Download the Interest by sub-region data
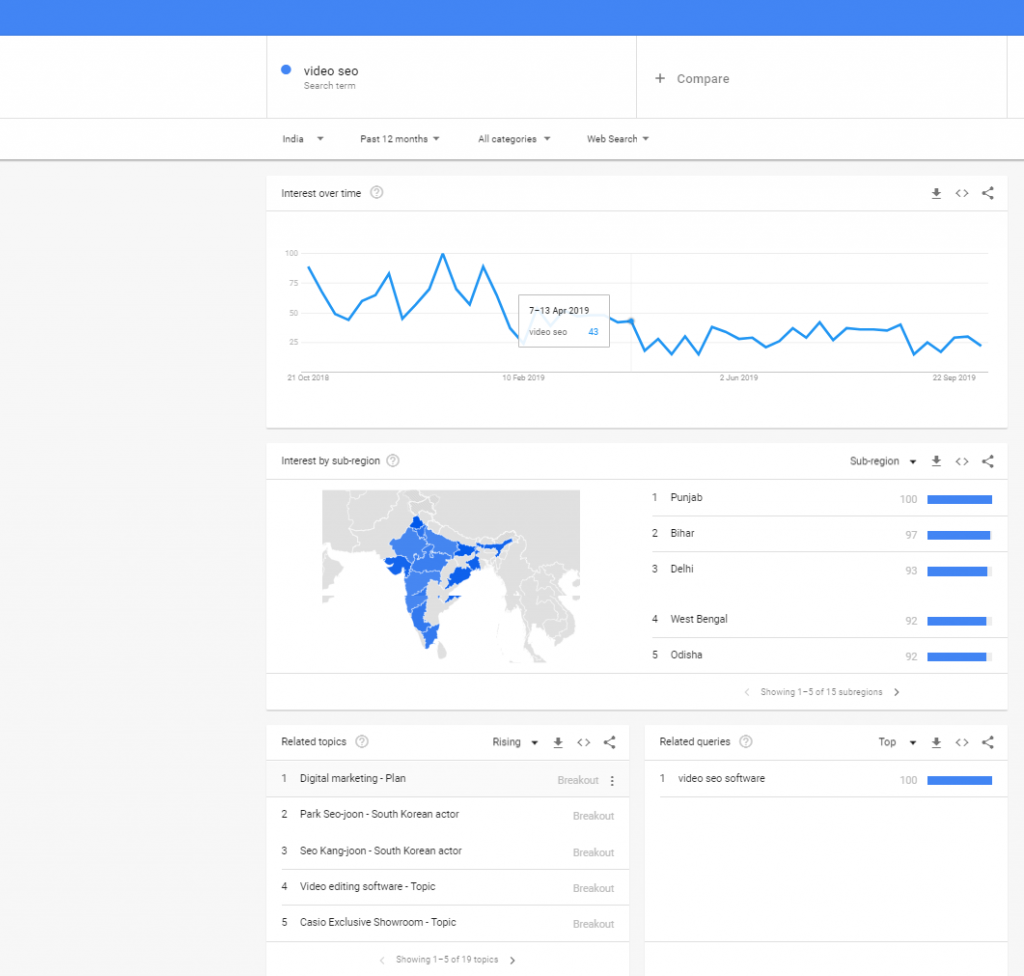Viewport: 1024px width, 976px height. point(936,461)
